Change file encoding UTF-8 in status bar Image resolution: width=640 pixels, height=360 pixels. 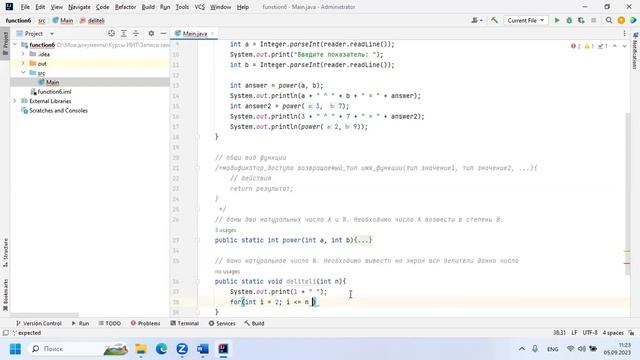[590, 333]
